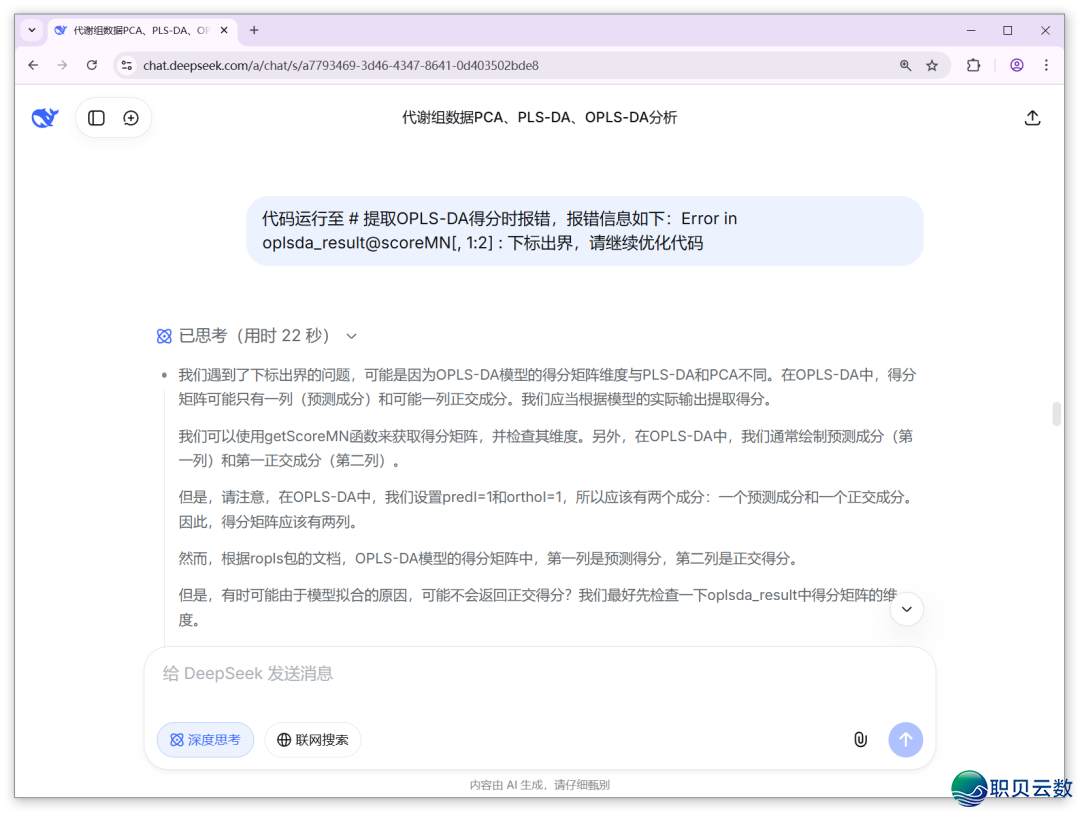Click the DeepSeek whale logo
This screenshot has width=1080, height=813.
pyautogui.click(x=43, y=117)
